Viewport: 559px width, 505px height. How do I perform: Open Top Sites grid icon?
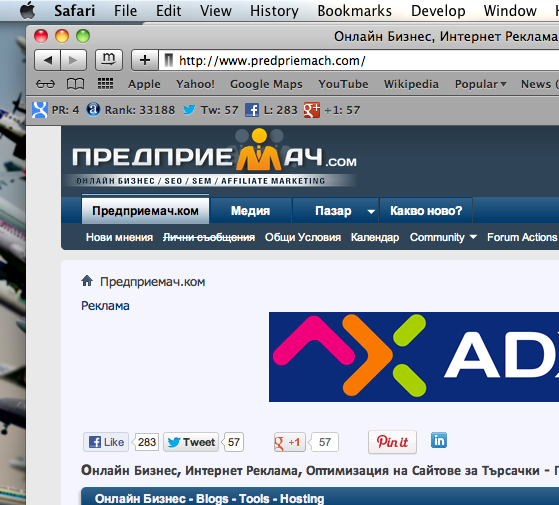106,84
